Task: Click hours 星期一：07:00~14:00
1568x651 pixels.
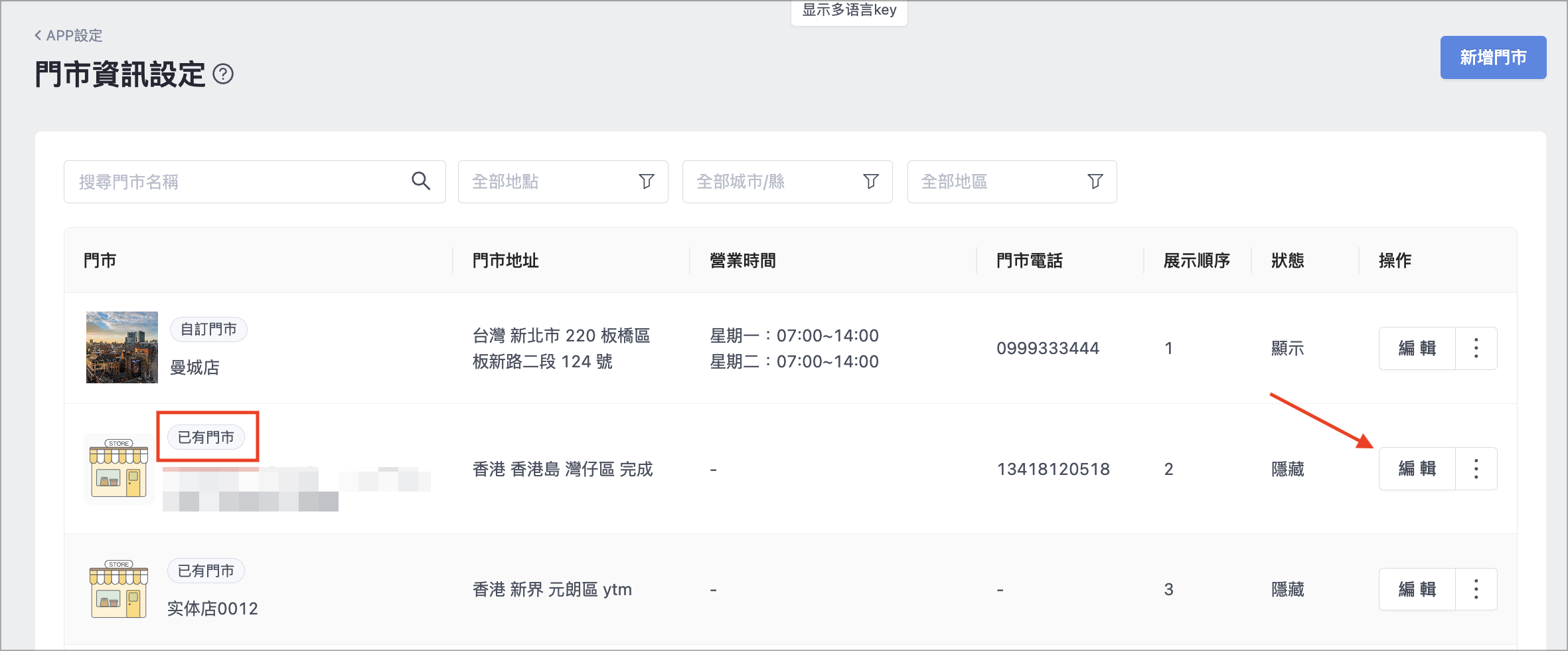Action: [x=795, y=335]
